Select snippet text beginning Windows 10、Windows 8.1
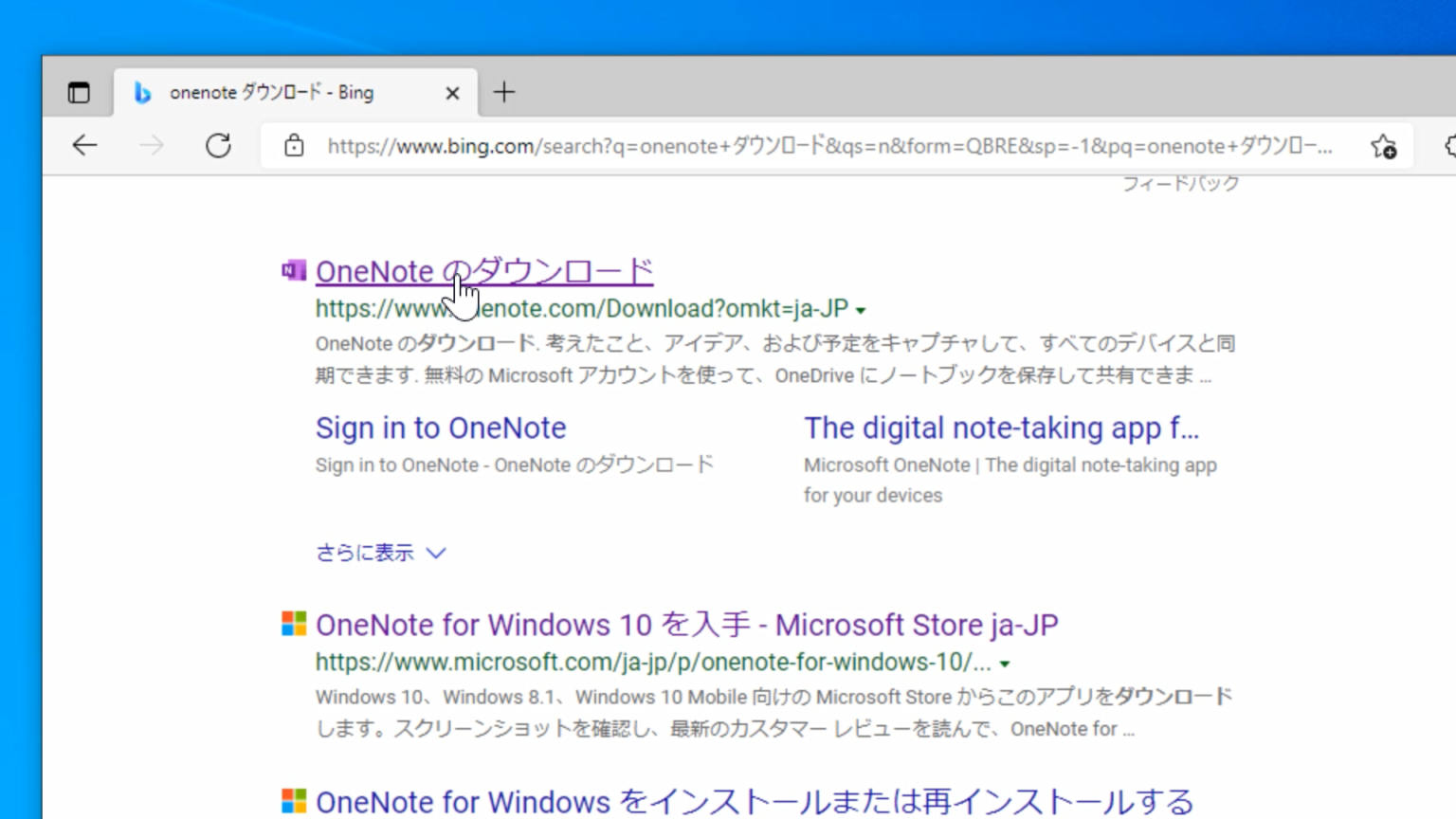This screenshot has height=819, width=1456. (x=773, y=713)
